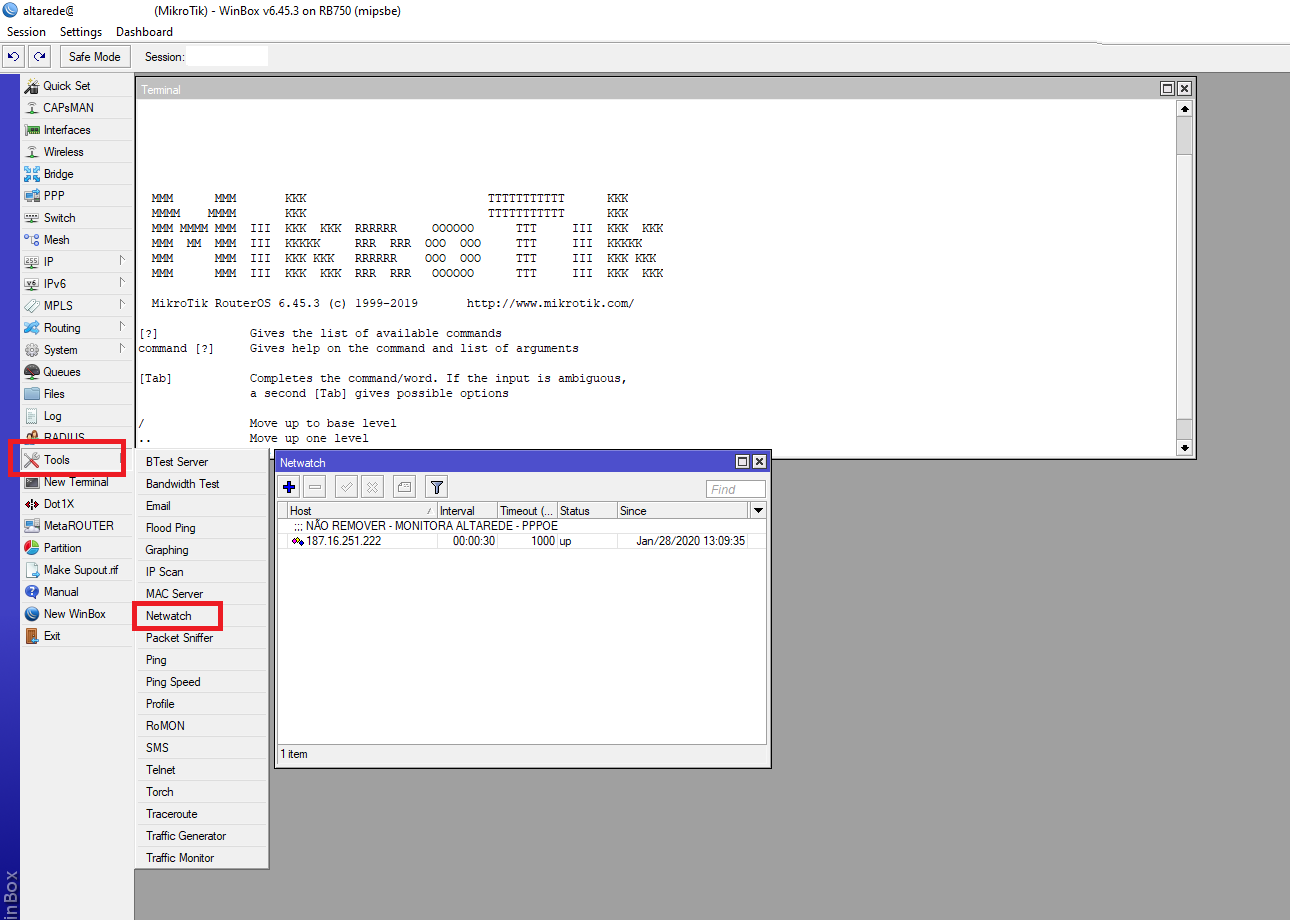Open Files from sidebar

[x=77, y=394]
